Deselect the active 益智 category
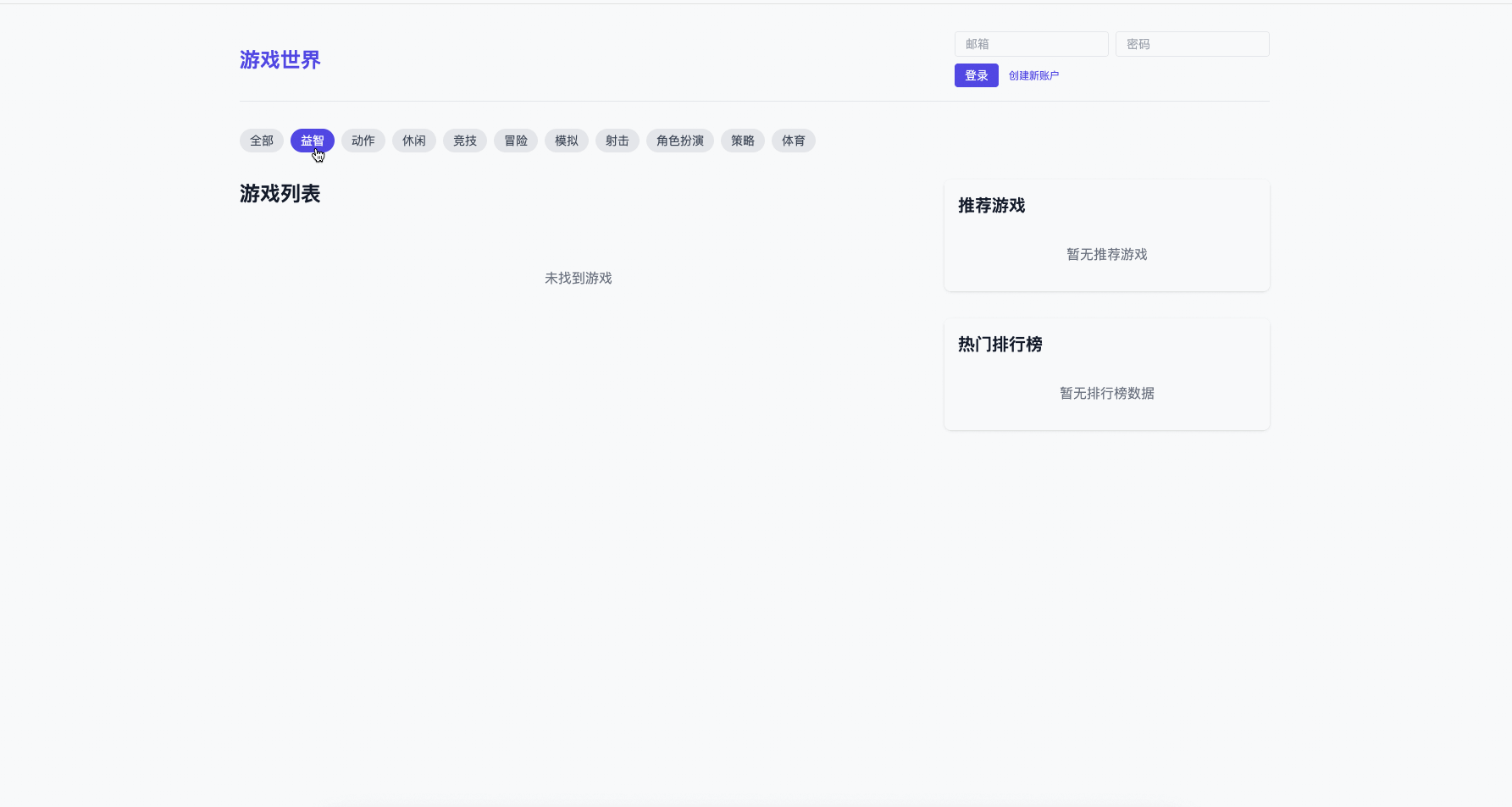The height and width of the screenshot is (807, 1512). tap(312, 141)
